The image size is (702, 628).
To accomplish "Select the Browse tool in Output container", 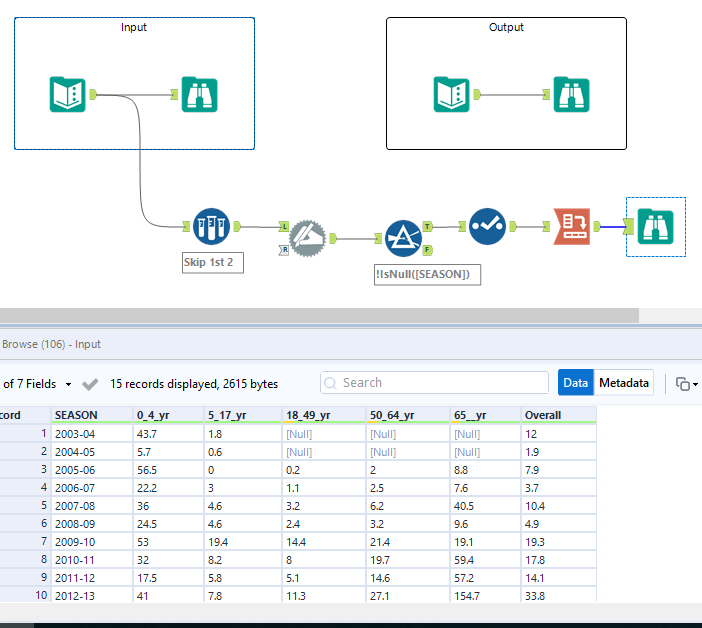I will click(x=571, y=94).
